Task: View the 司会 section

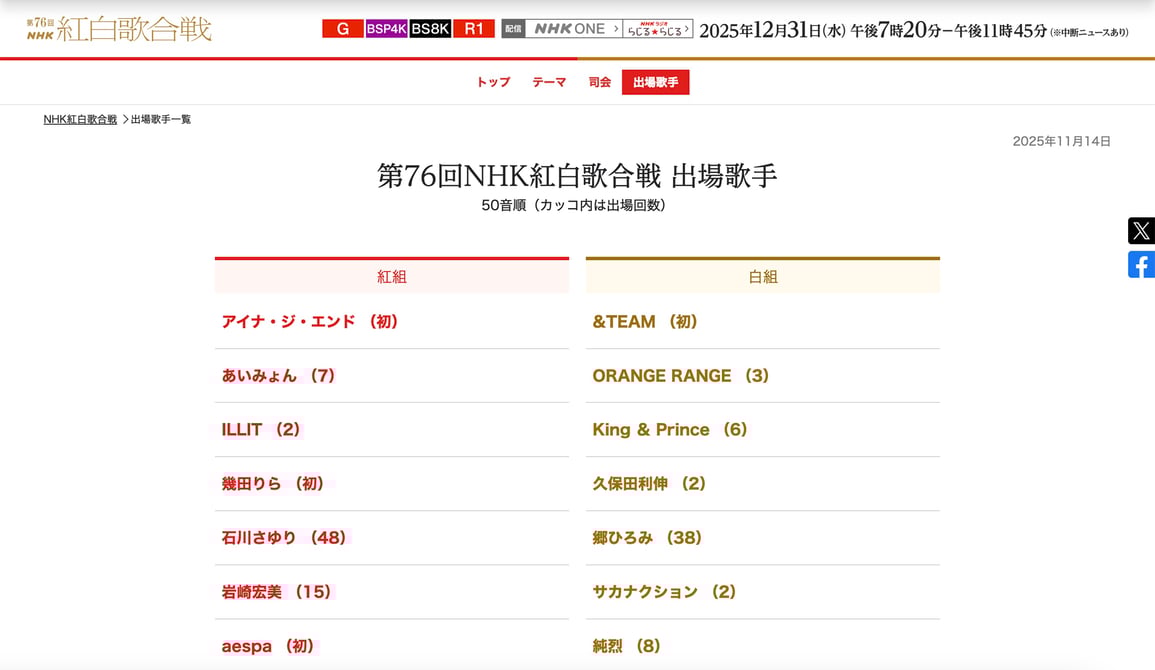Action: [599, 81]
